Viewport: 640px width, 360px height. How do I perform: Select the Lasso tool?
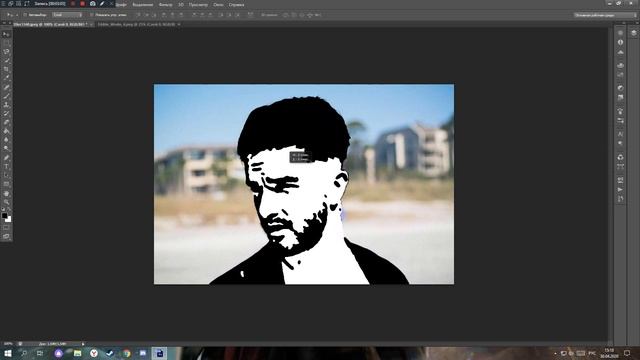pos(6,51)
